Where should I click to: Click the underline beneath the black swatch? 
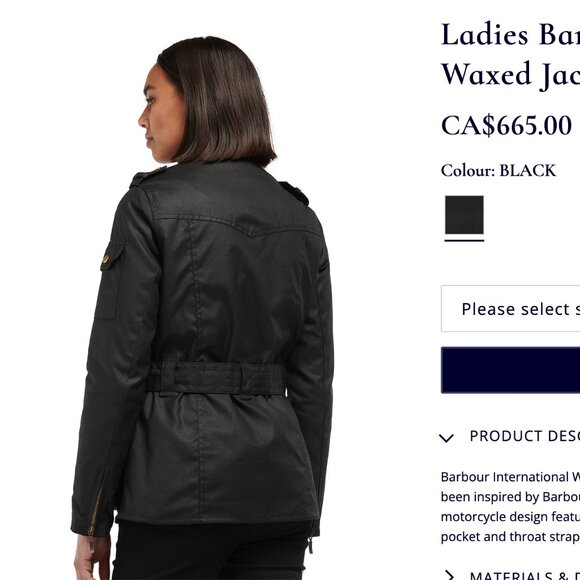point(464,240)
